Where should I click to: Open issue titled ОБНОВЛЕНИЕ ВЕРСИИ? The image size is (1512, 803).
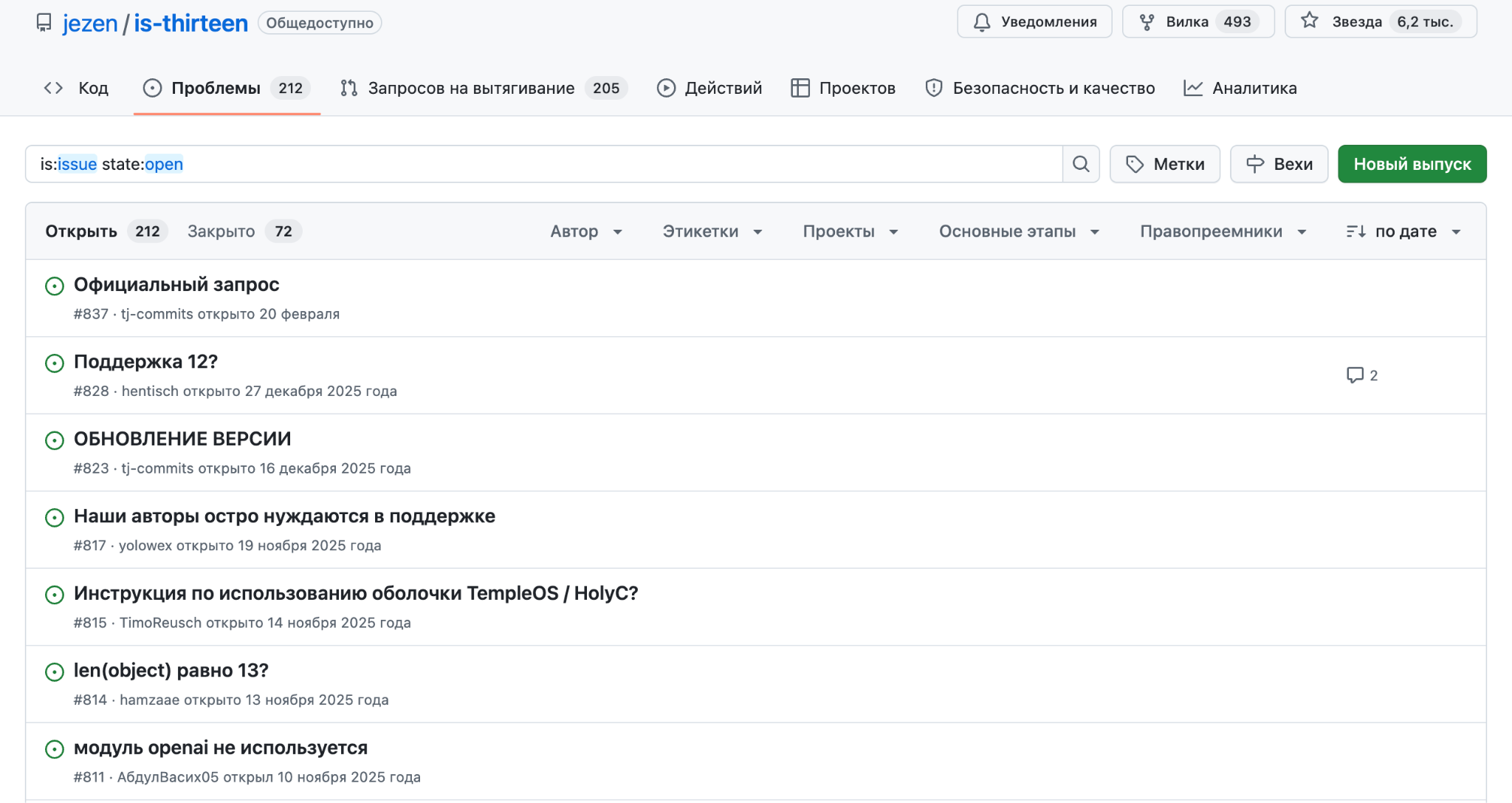pyautogui.click(x=182, y=437)
